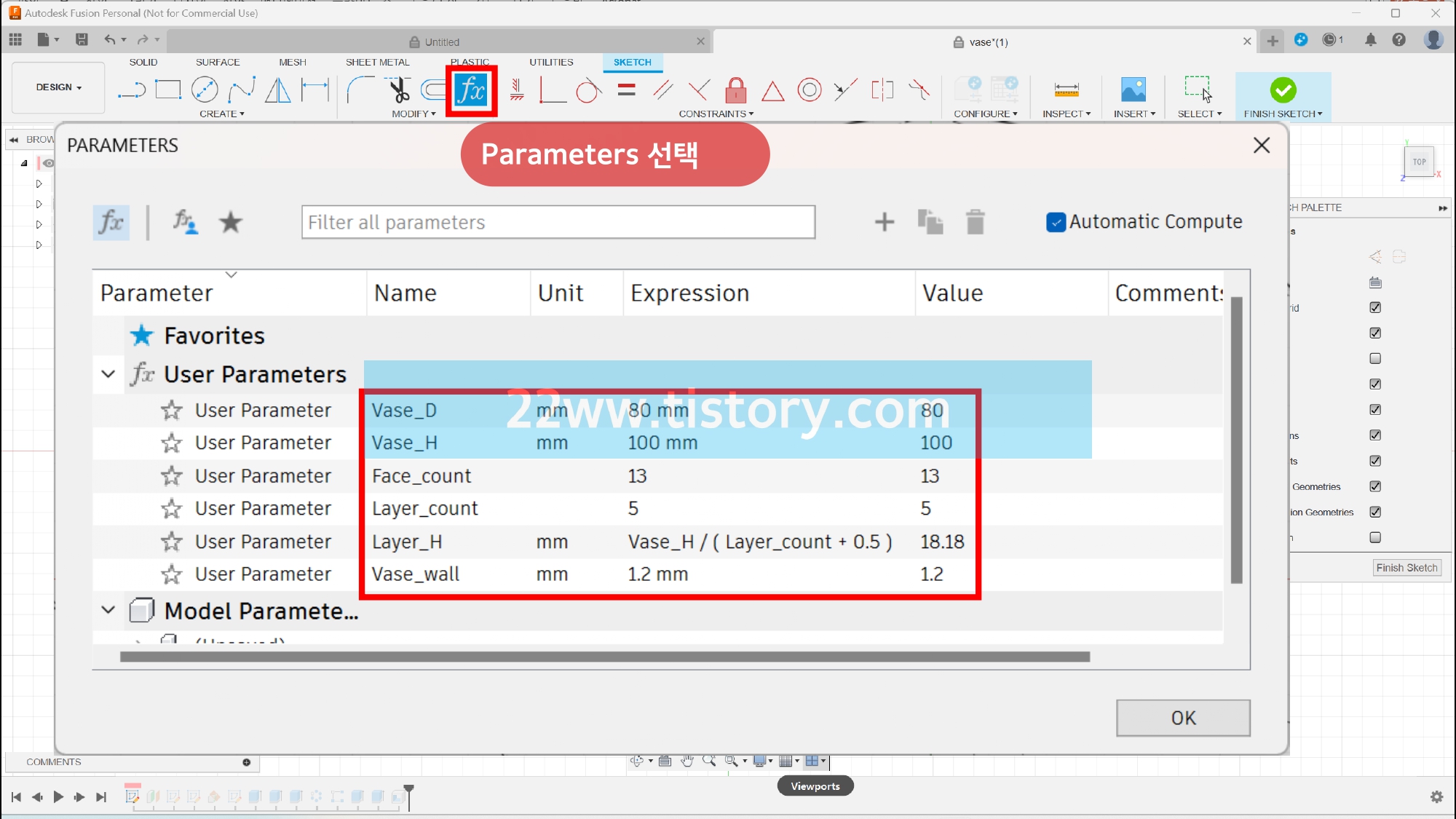The height and width of the screenshot is (819, 1456).
Task: Click the add user parameter plus icon
Action: tap(885, 222)
